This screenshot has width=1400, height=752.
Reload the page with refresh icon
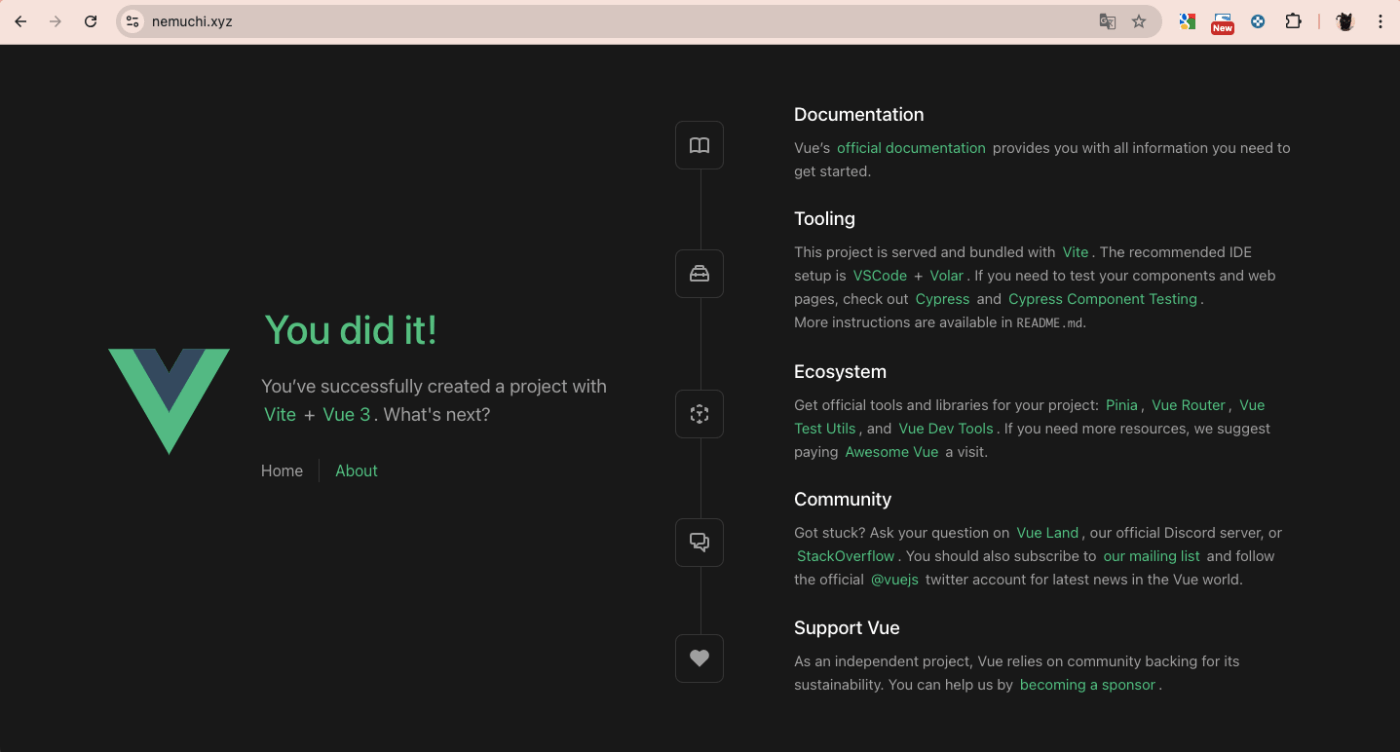pos(91,21)
